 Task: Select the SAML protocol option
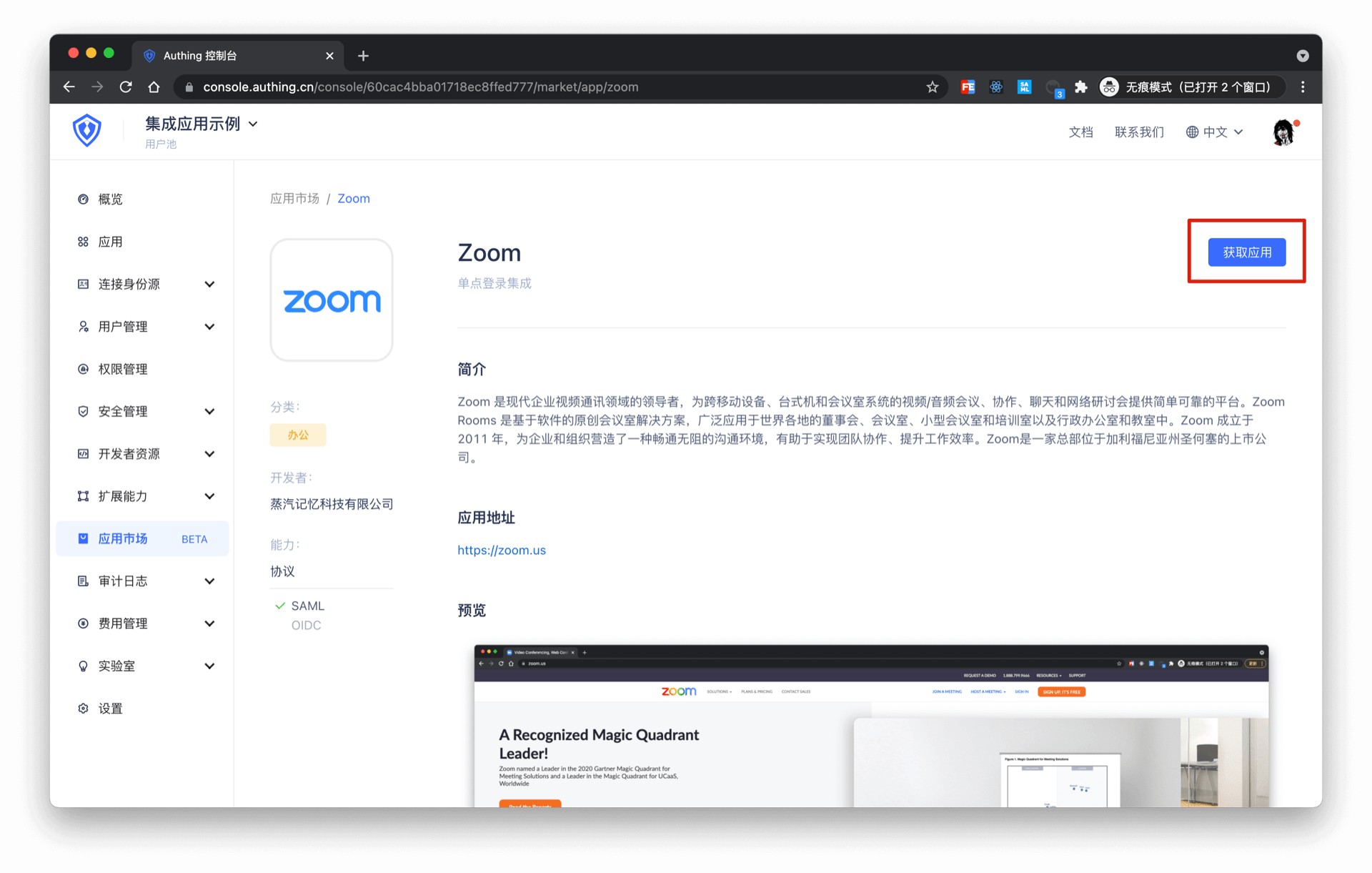(307, 606)
